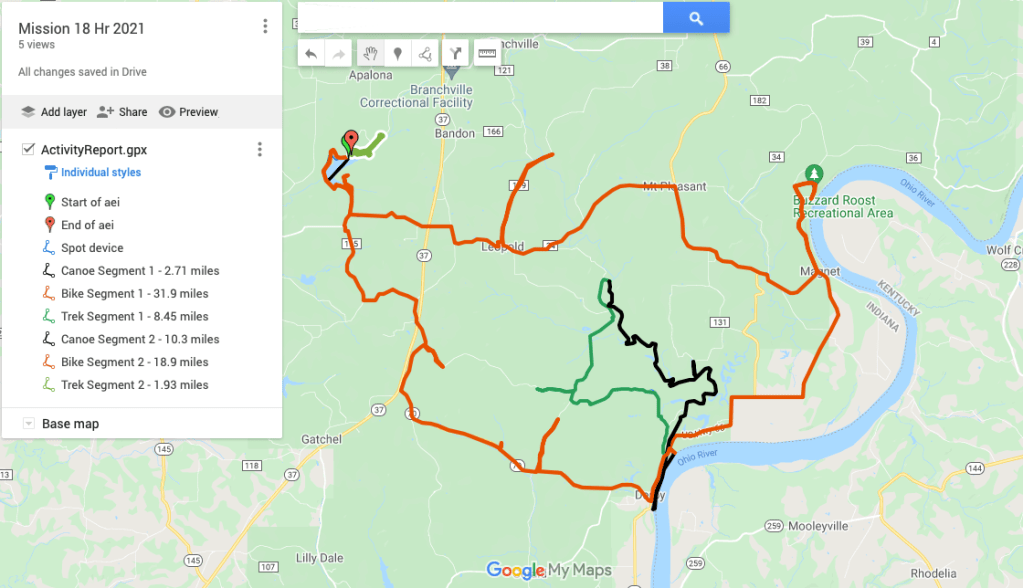Select the Add marker tool
Screen dimensions: 1023x588
(397, 54)
